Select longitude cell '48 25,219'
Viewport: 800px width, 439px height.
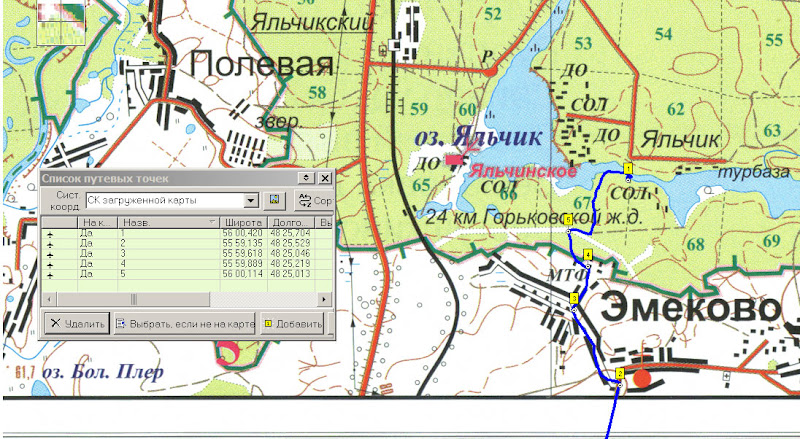[x=290, y=264]
